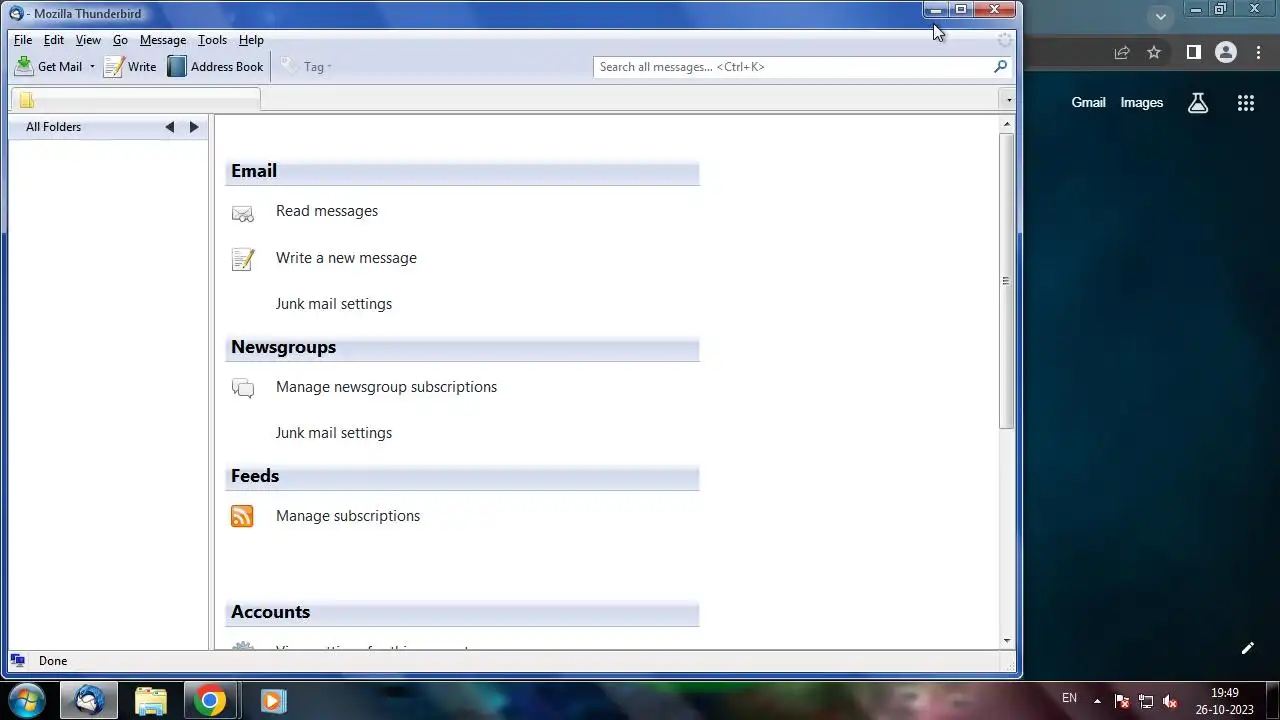
Task: Click the Tag toolbar button
Action: coord(306,67)
